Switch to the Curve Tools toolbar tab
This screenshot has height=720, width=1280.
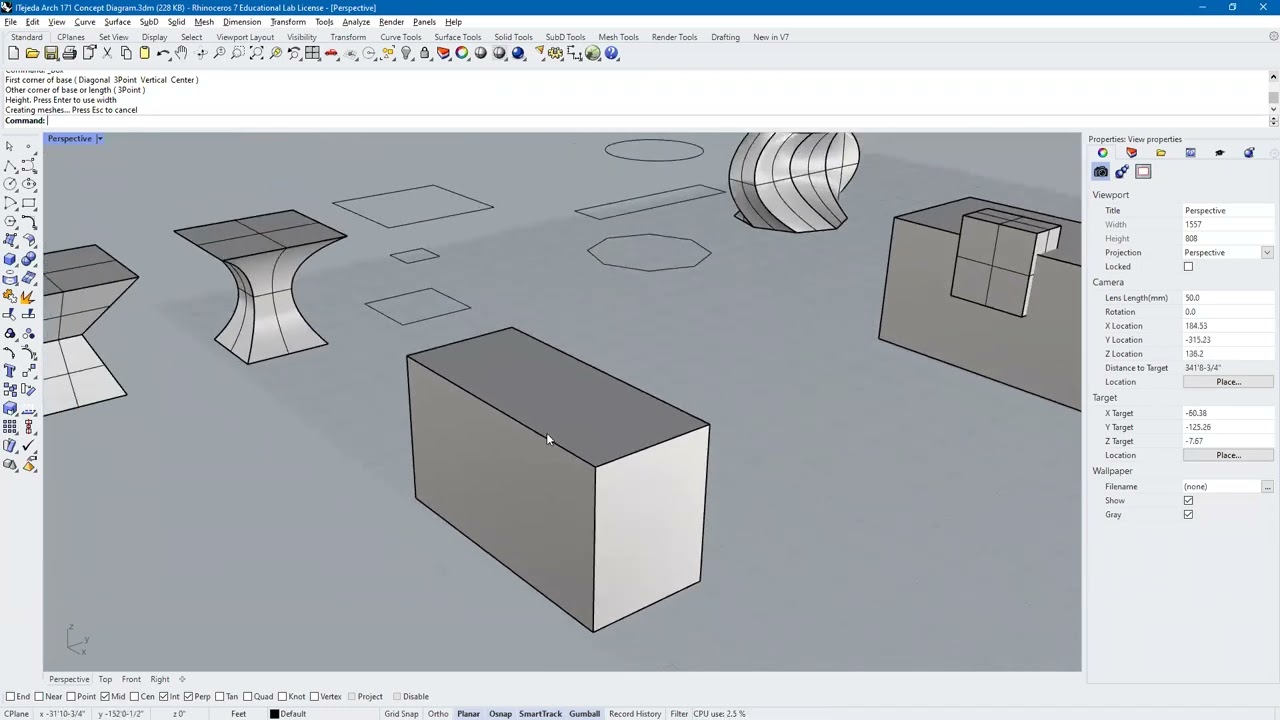(400, 37)
